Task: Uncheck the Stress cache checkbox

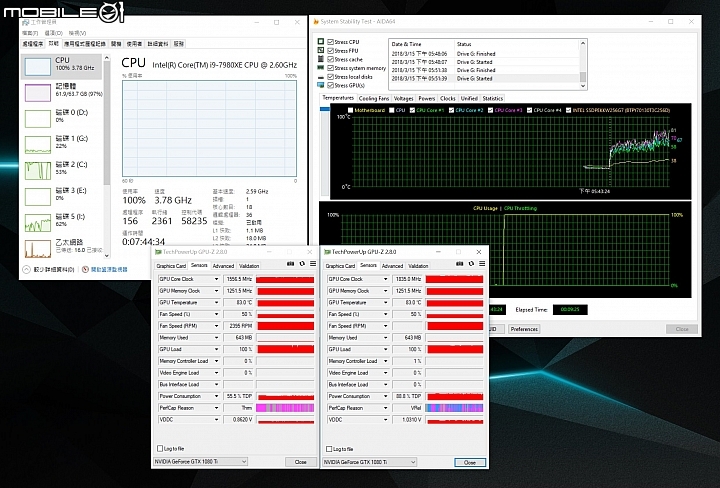Action: tap(330, 59)
